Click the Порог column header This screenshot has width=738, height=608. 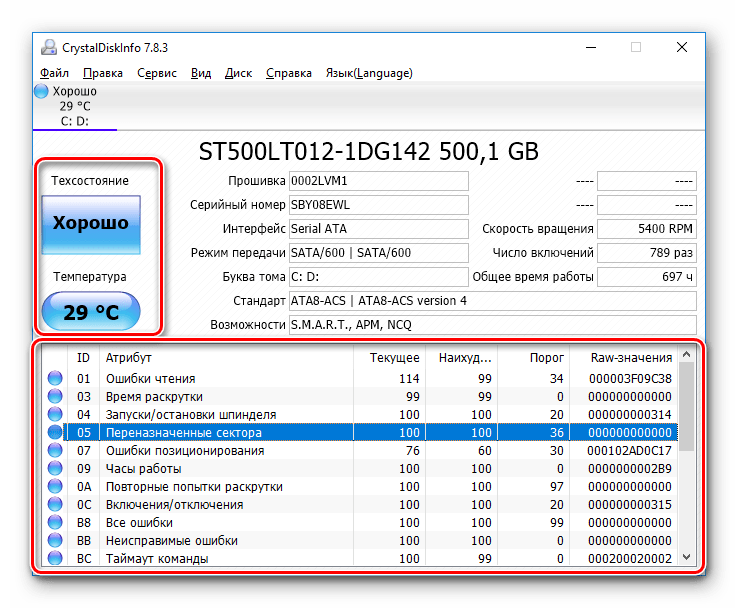[534, 358]
